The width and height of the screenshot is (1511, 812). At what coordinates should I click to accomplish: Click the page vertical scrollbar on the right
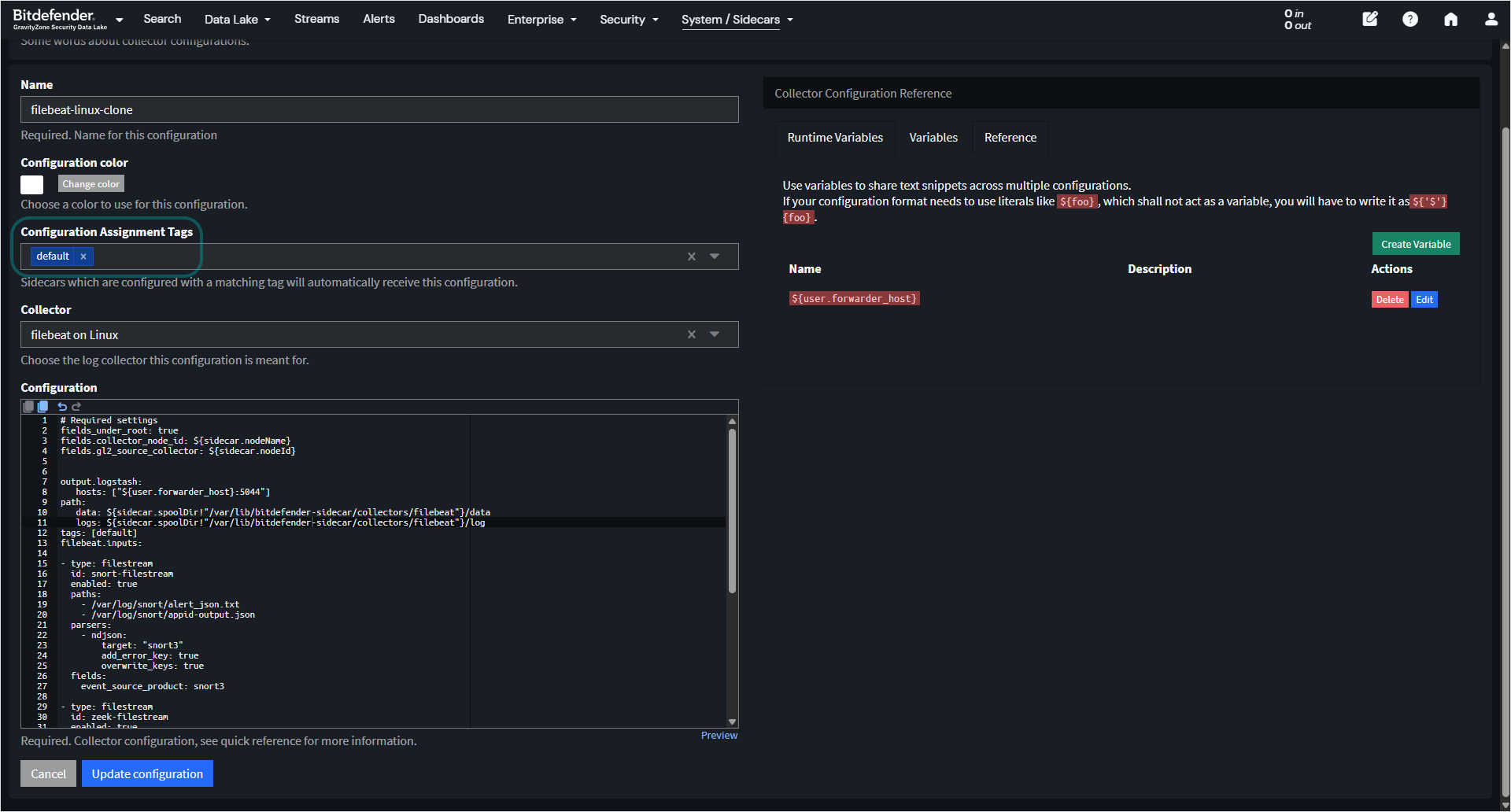click(x=1505, y=460)
